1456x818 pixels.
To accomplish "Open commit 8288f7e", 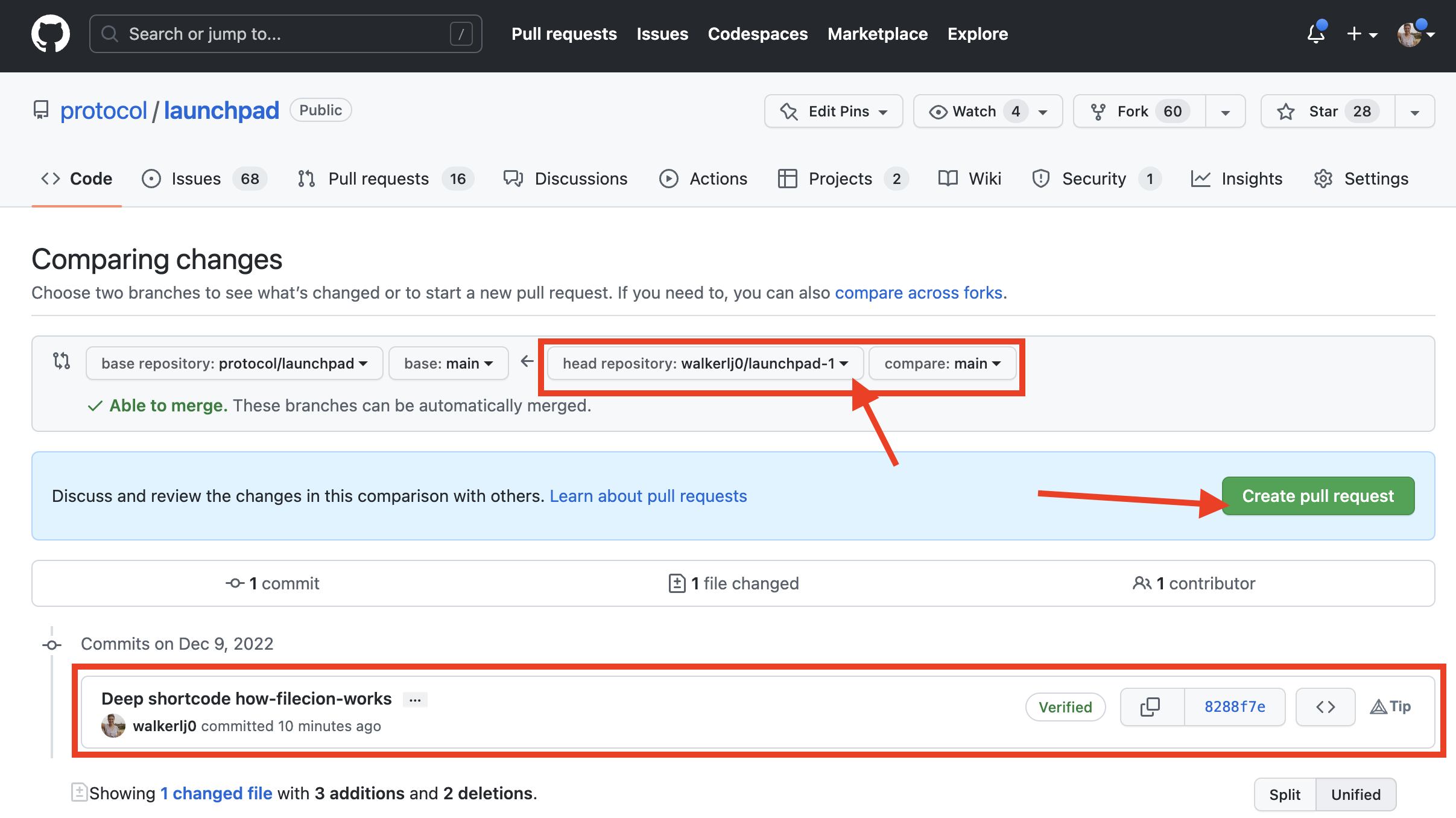I will (x=1235, y=706).
